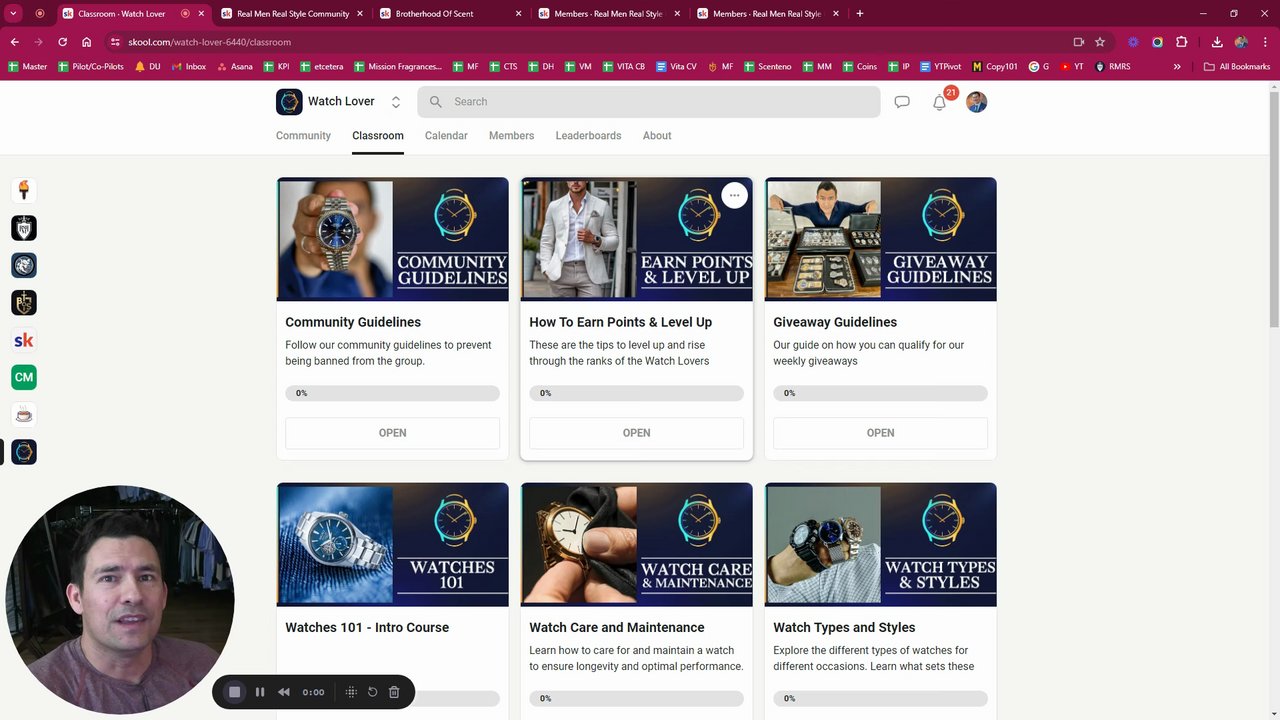
Task: Open the RMRS bookmark
Action: point(1113,67)
